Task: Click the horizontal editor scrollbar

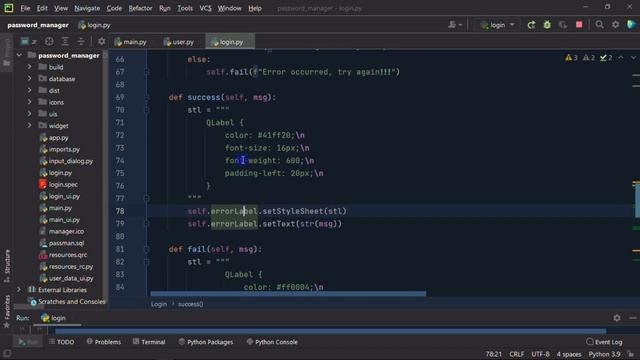Action: [x=288, y=293]
